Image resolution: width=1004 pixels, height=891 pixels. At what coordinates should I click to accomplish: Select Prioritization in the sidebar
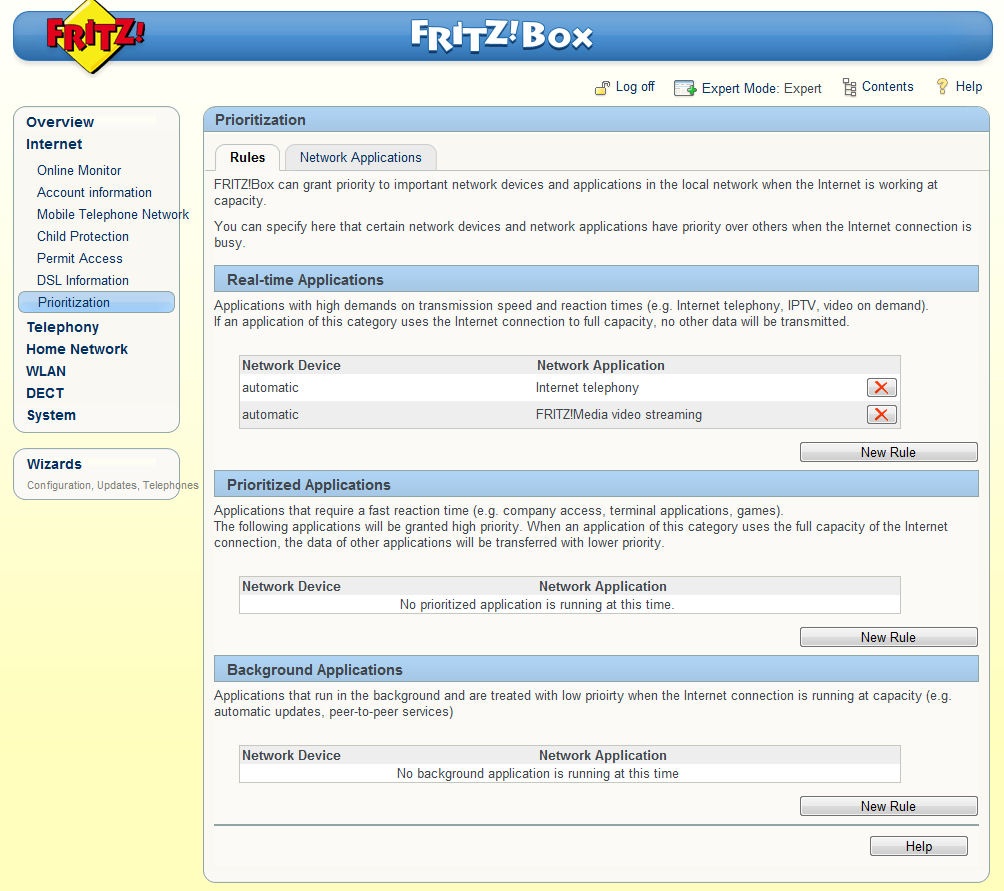pyautogui.click(x=96, y=302)
